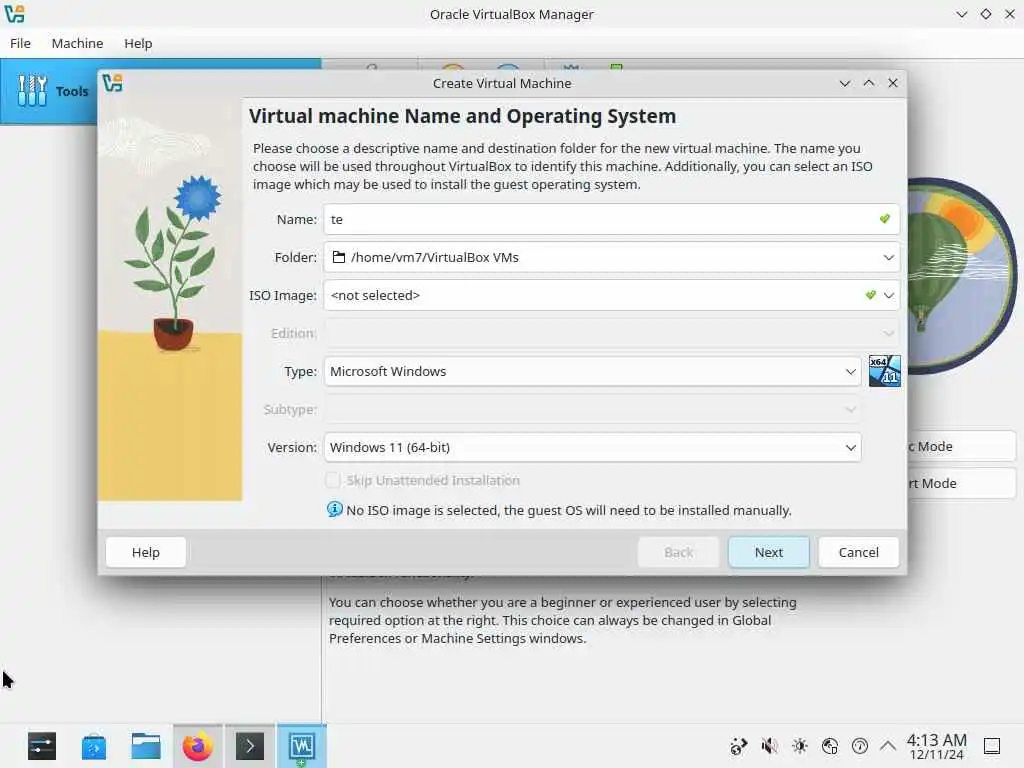Click the grayed-out Back button

(679, 552)
